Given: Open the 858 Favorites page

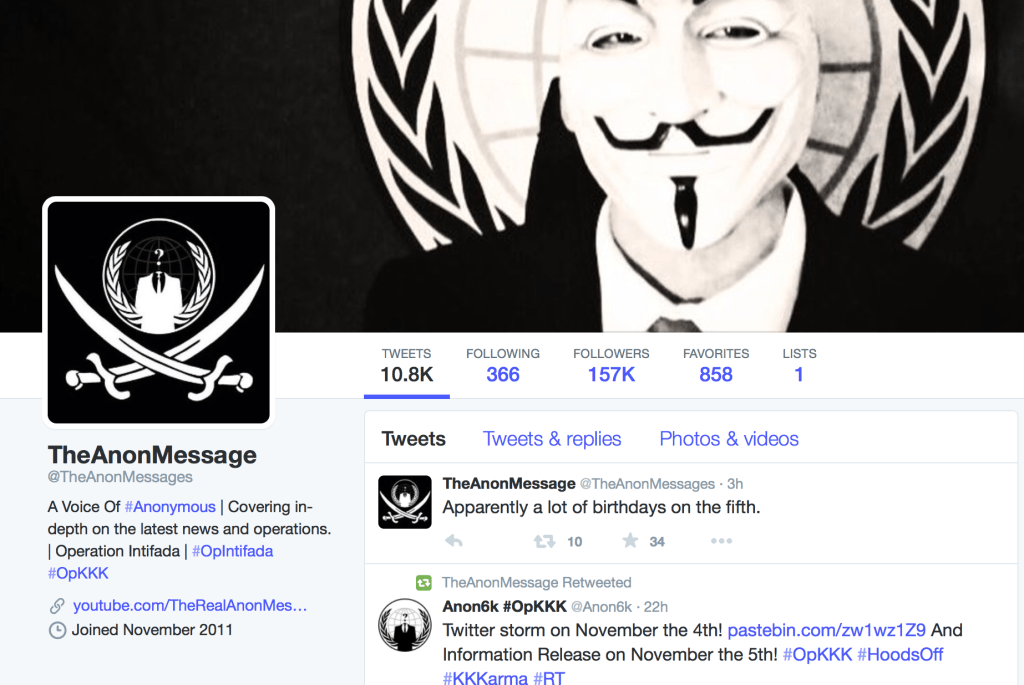Looking at the screenshot, I should (x=716, y=365).
